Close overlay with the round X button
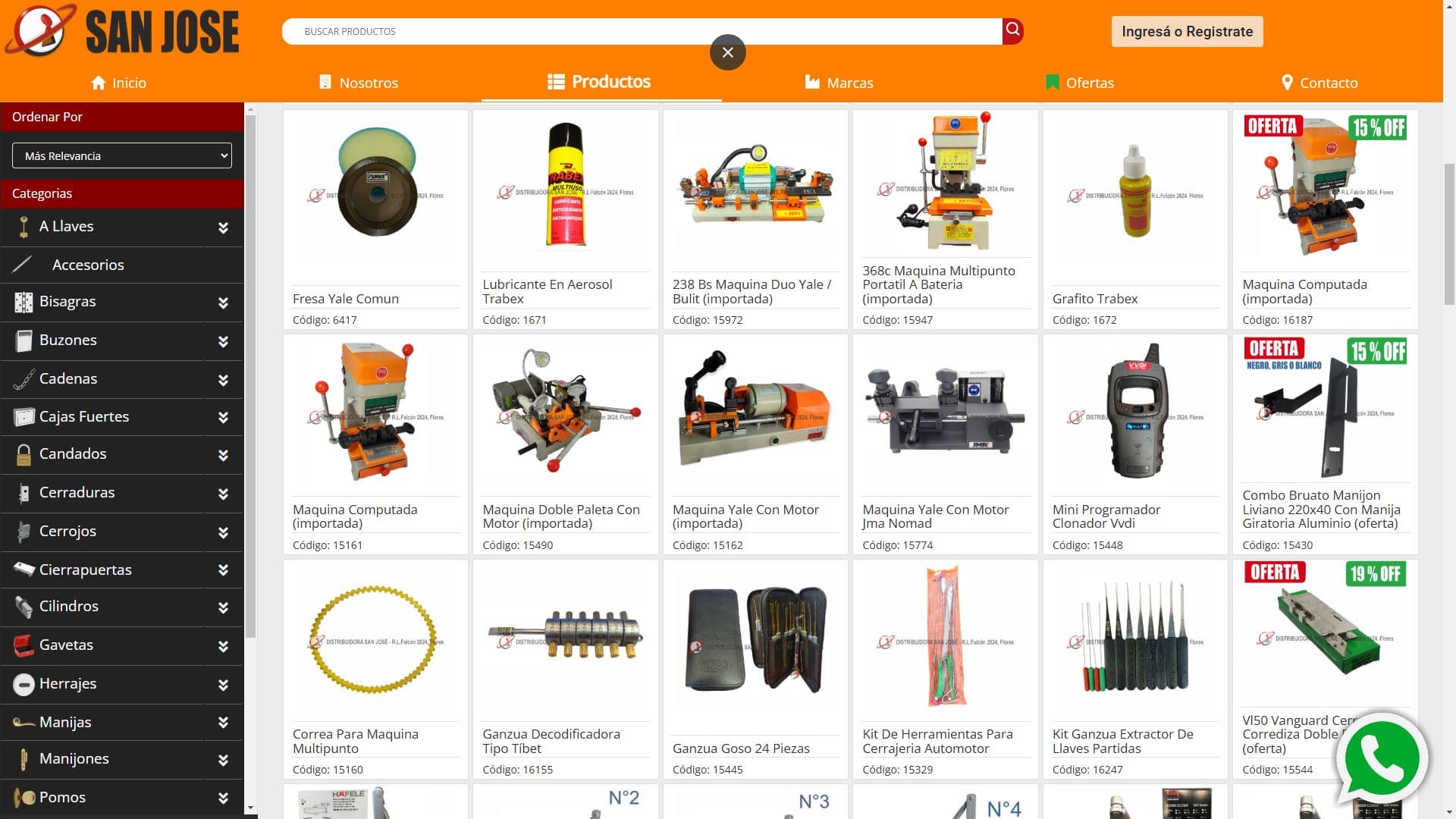The image size is (1456, 819). click(x=728, y=52)
